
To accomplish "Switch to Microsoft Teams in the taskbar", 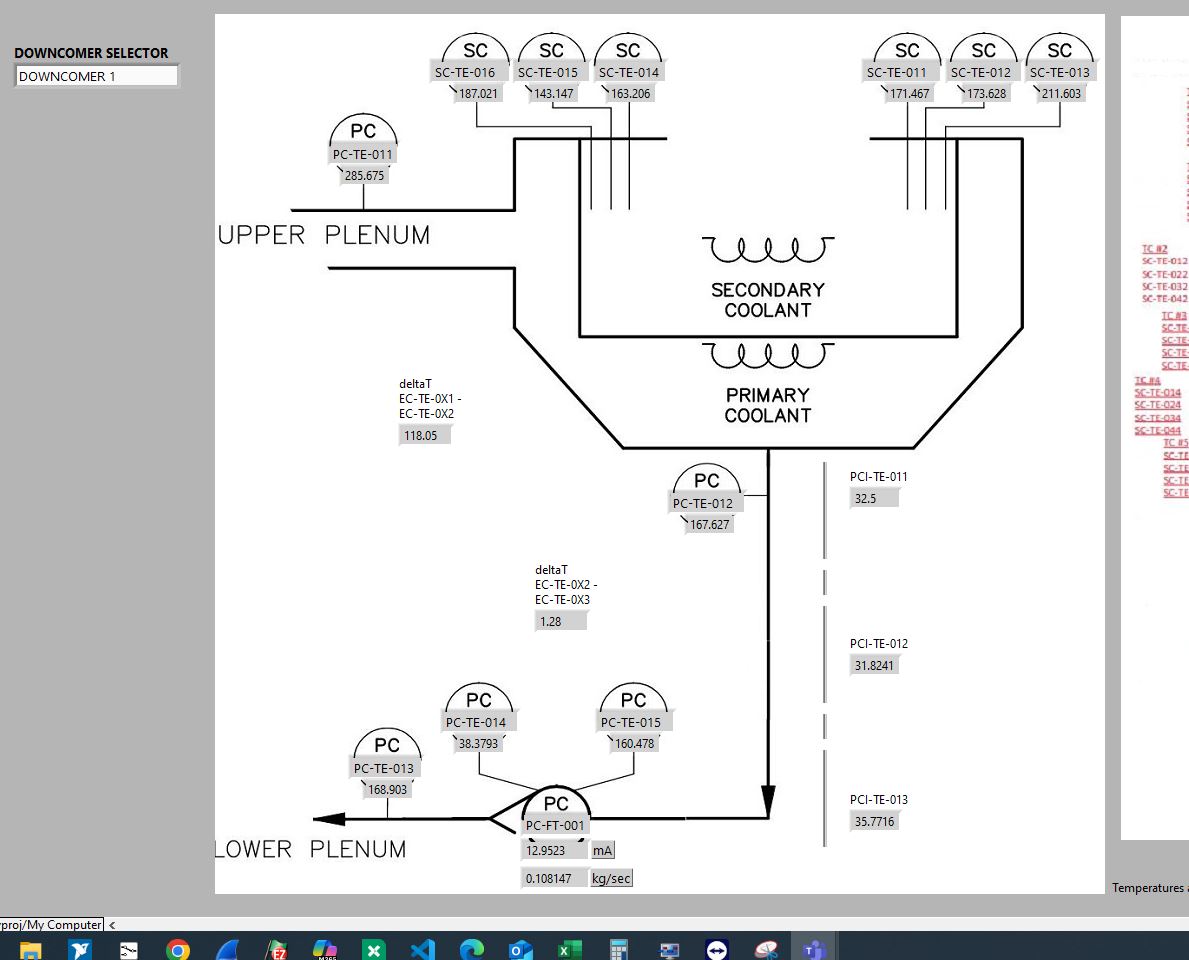I will pos(814,949).
